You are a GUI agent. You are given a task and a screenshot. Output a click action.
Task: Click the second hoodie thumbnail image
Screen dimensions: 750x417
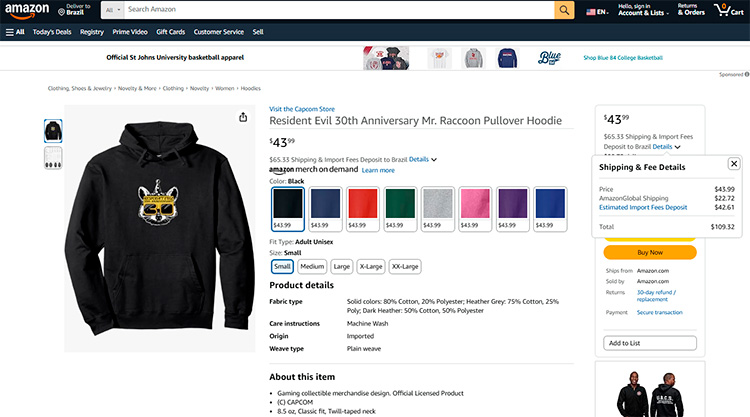pos(53,158)
